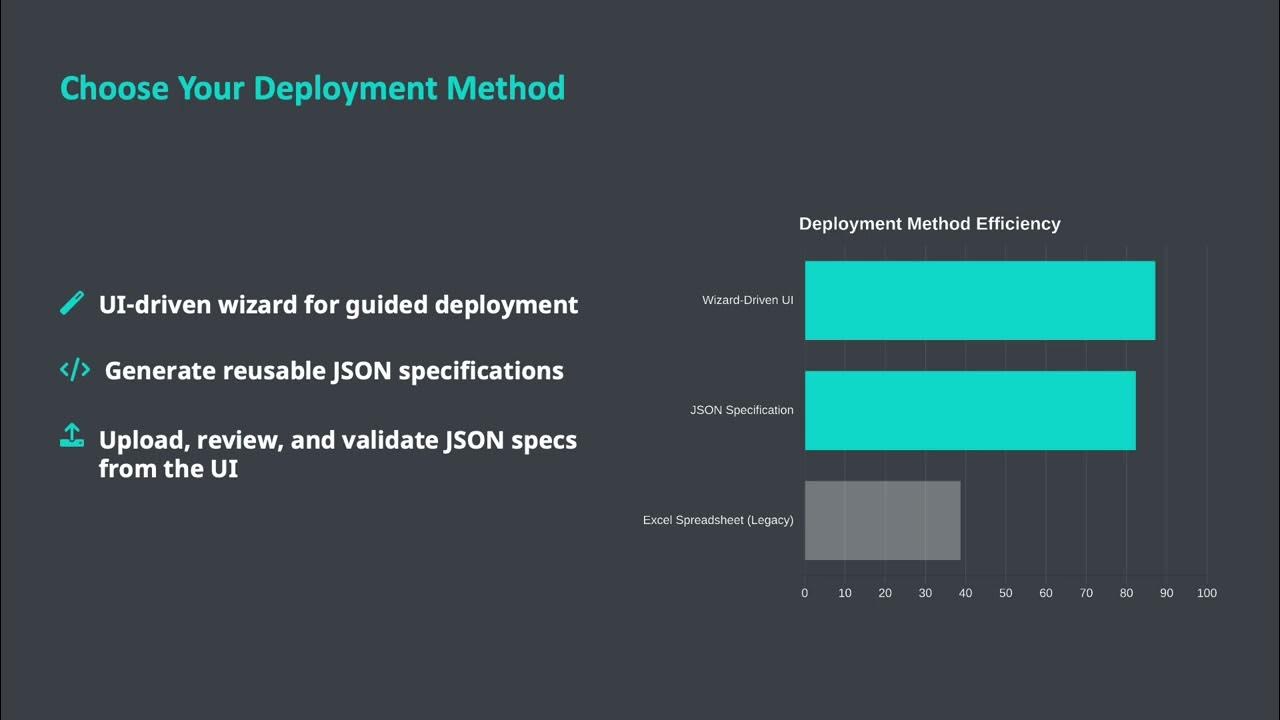This screenshot has width=1280, height=720.
Task: Click the 50 tick on the x-axis
Action: point(1006,593)
